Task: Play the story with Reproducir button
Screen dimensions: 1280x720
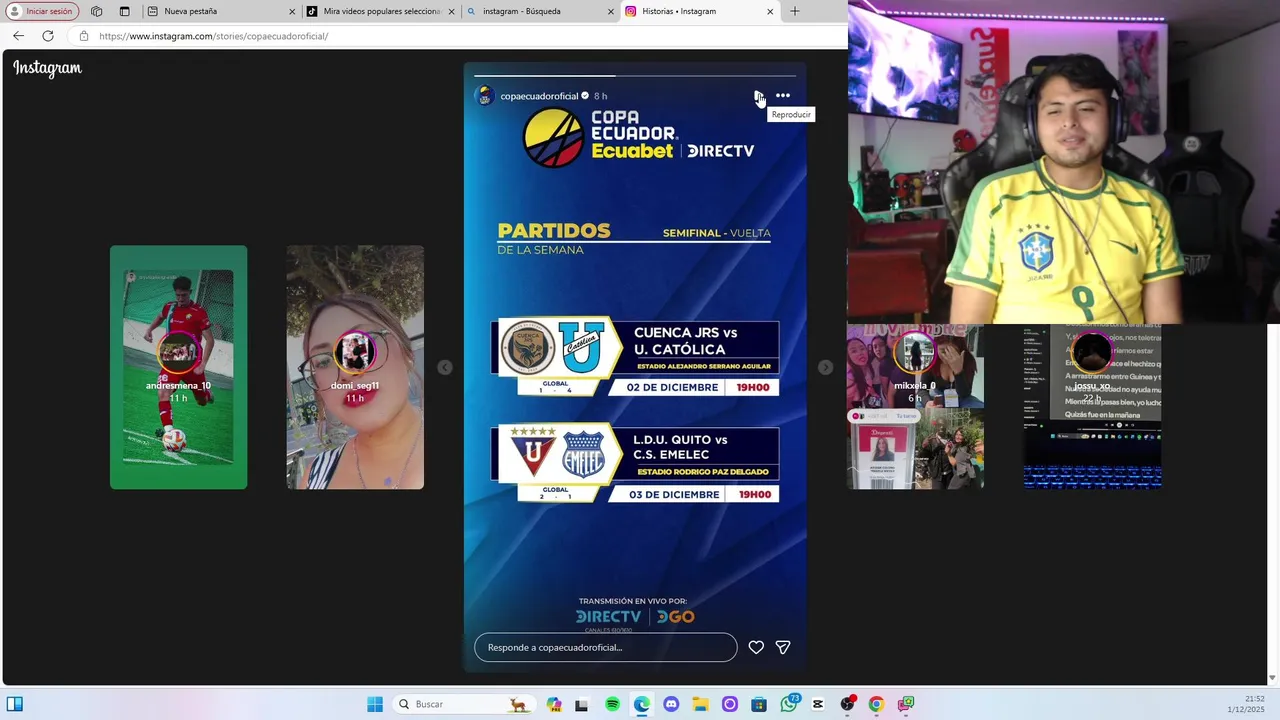Action: pyautogui.click(x=759, y=96)
